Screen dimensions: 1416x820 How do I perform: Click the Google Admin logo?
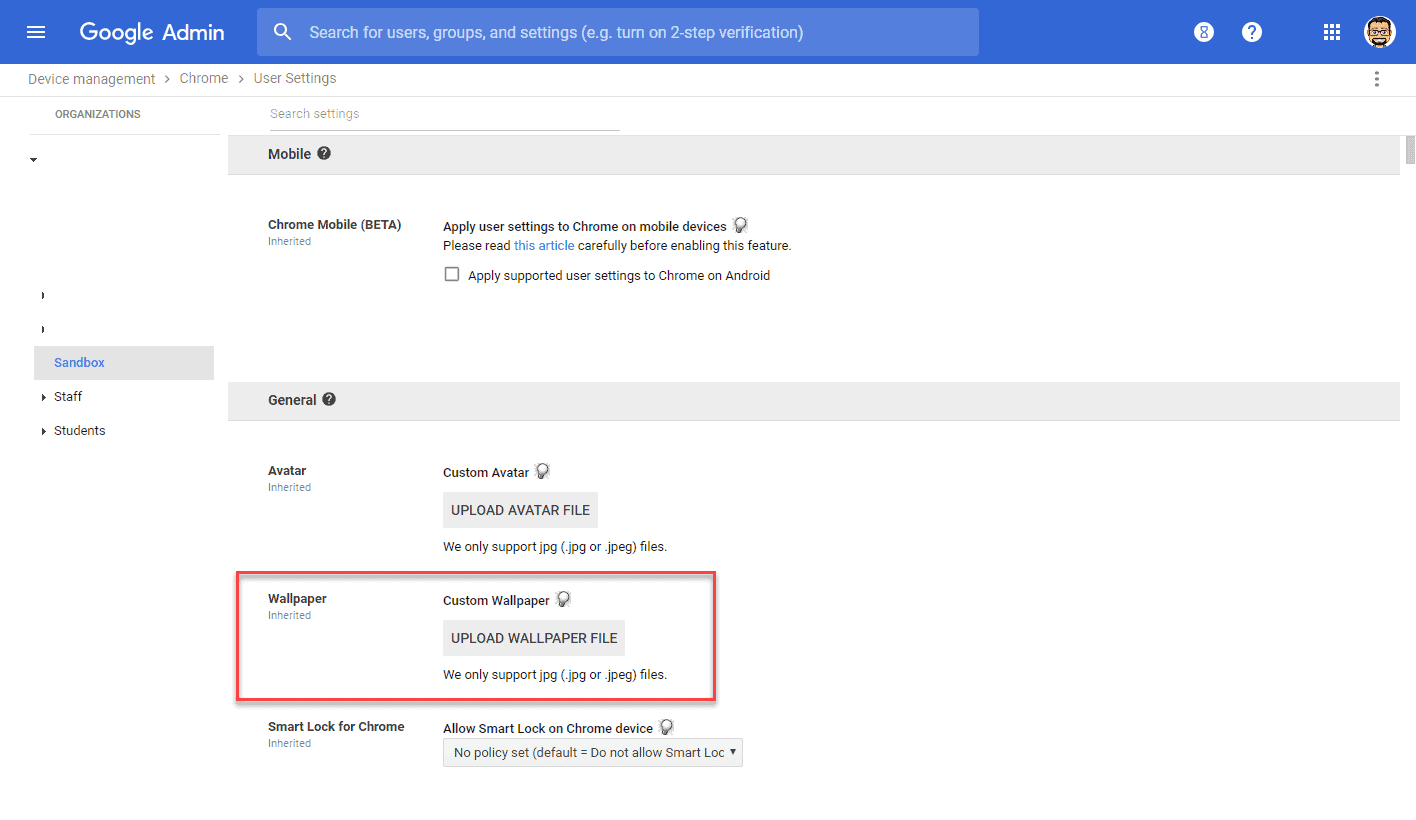point(152,32)
